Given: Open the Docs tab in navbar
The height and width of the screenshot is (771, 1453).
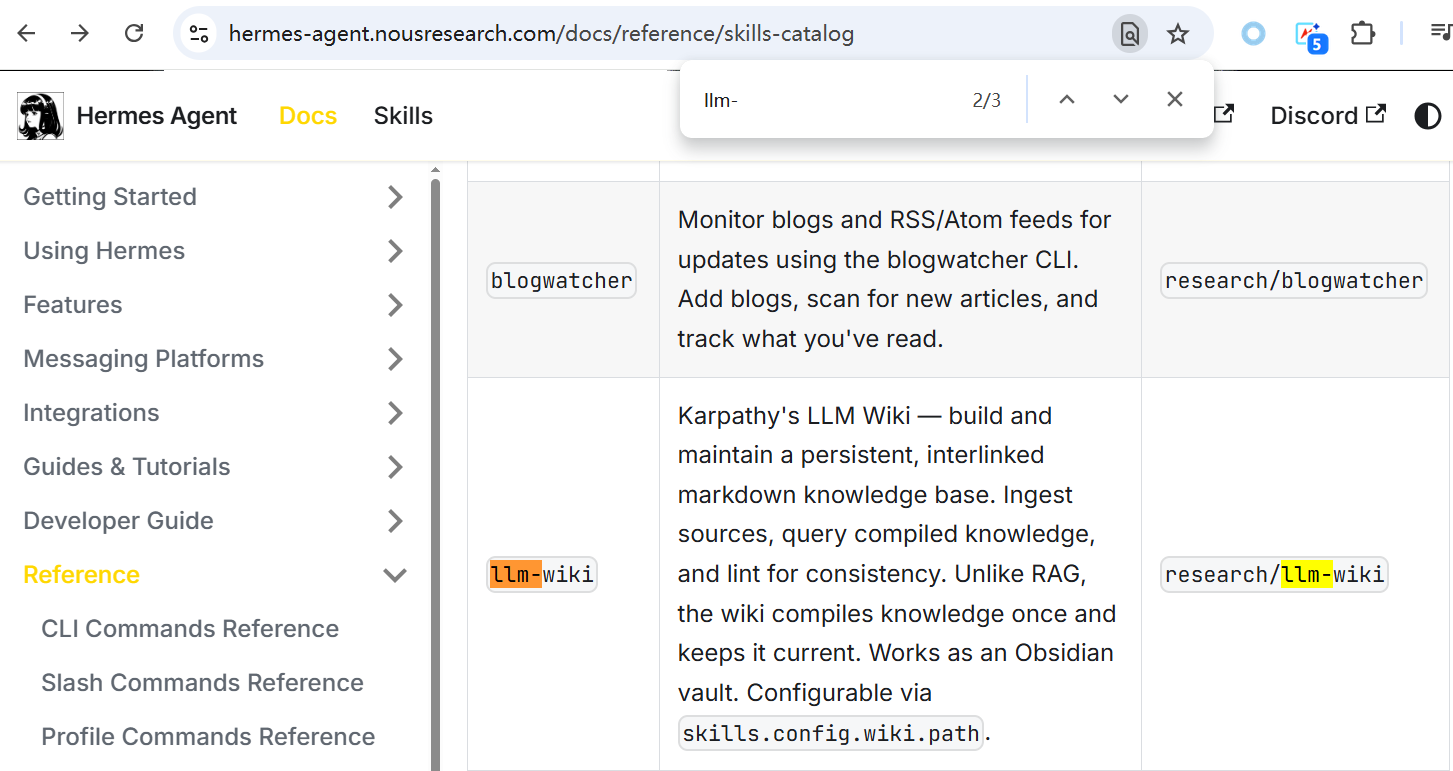Looking at the screenshot, I should click(307, 116).
